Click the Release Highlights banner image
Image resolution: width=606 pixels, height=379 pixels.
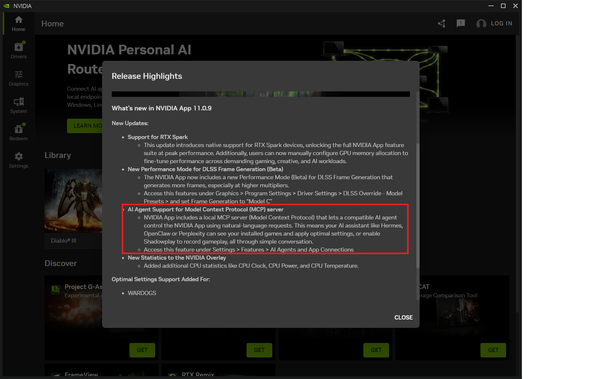(260, 94)
